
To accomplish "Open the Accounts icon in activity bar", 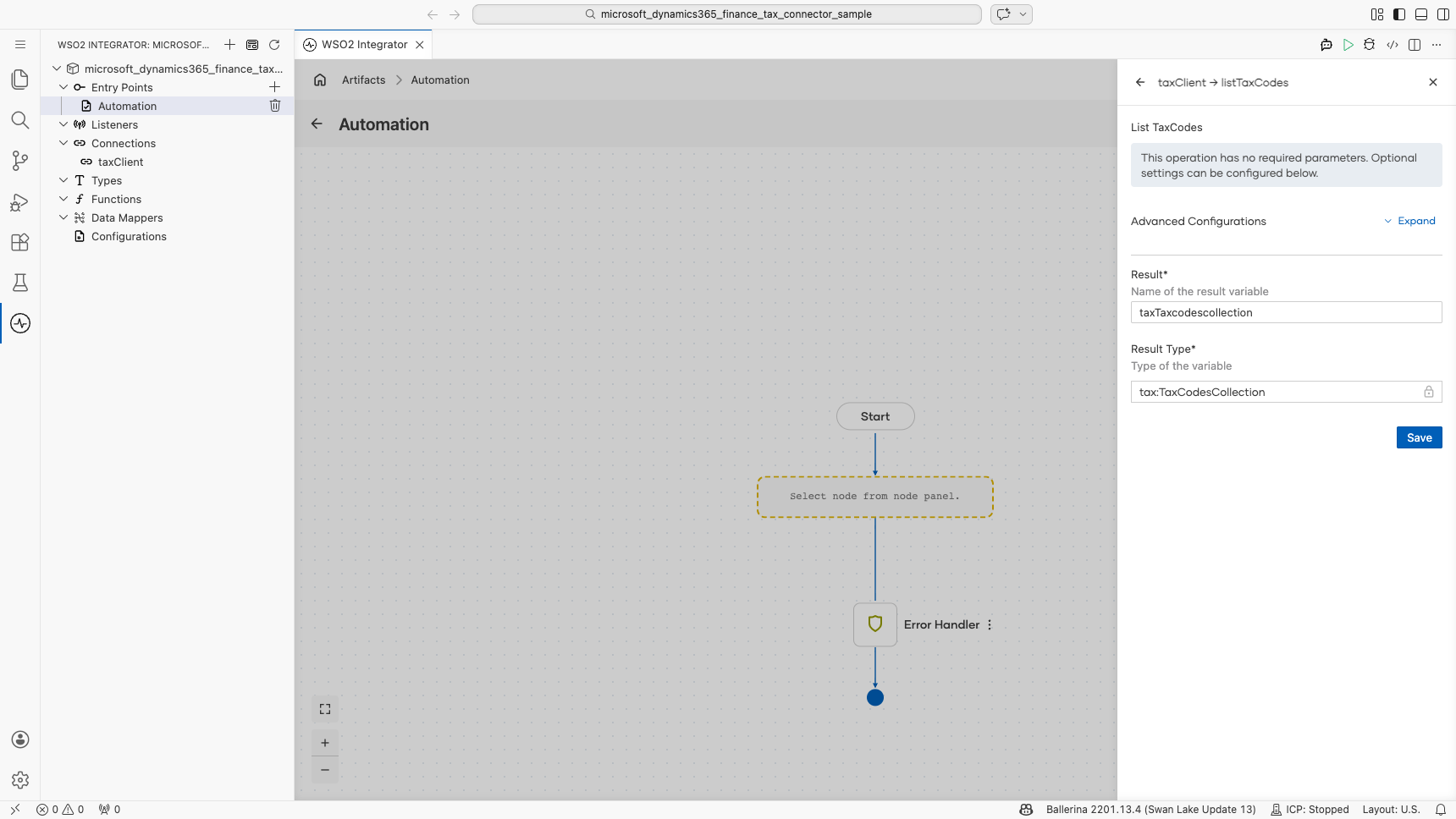I will pos(20,739).
